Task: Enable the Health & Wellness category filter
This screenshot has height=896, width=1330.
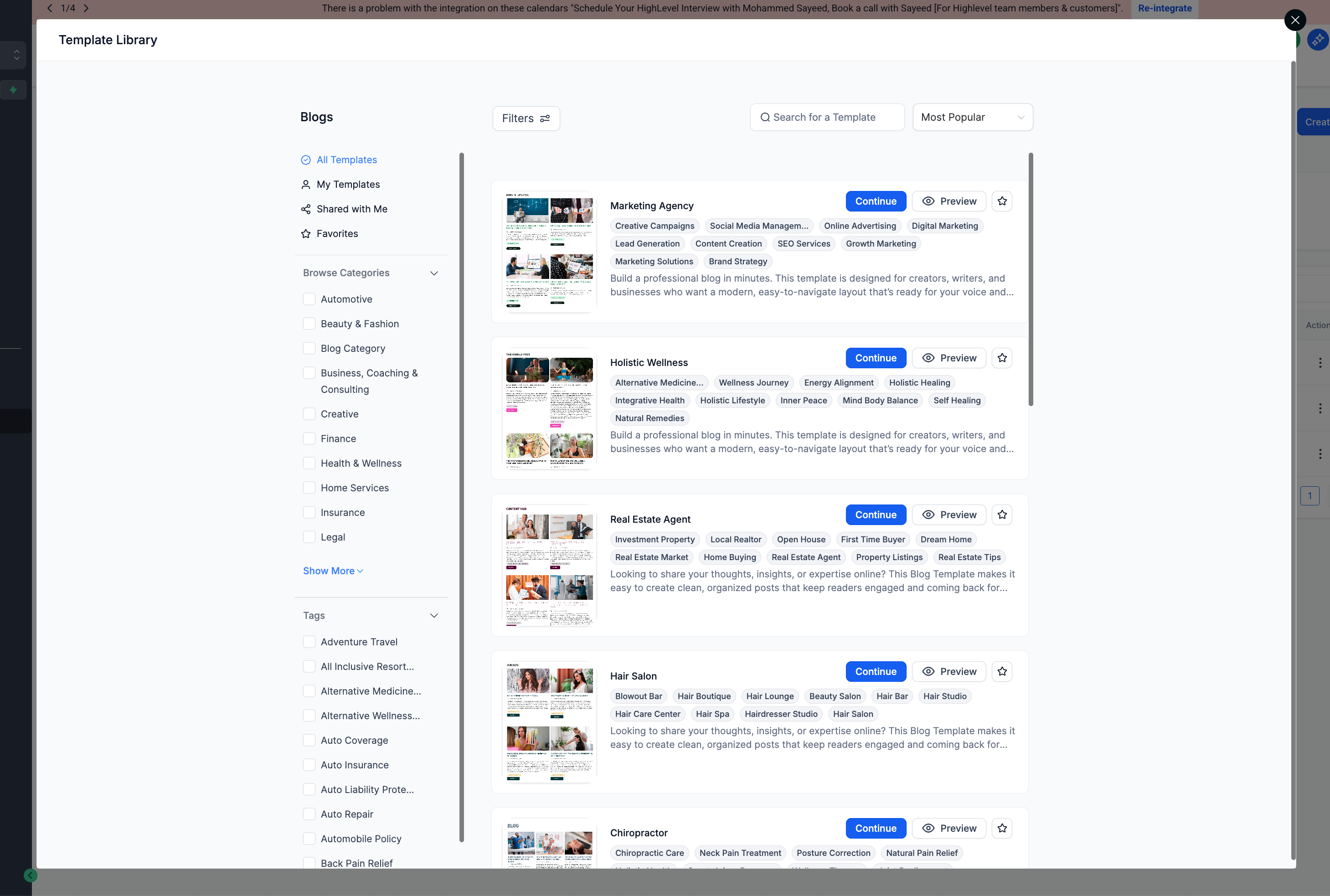Action: coord(309,463)
